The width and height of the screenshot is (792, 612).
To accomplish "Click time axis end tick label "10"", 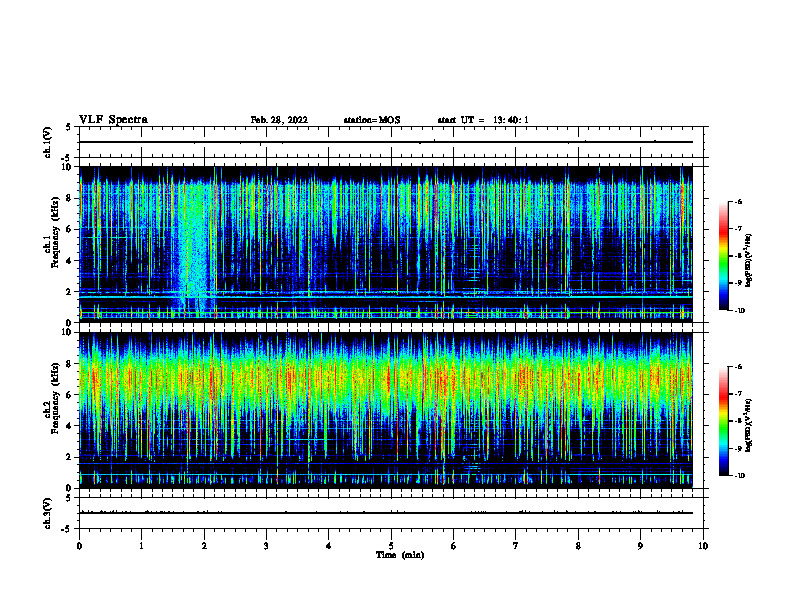I will click(x=703, y=546).
